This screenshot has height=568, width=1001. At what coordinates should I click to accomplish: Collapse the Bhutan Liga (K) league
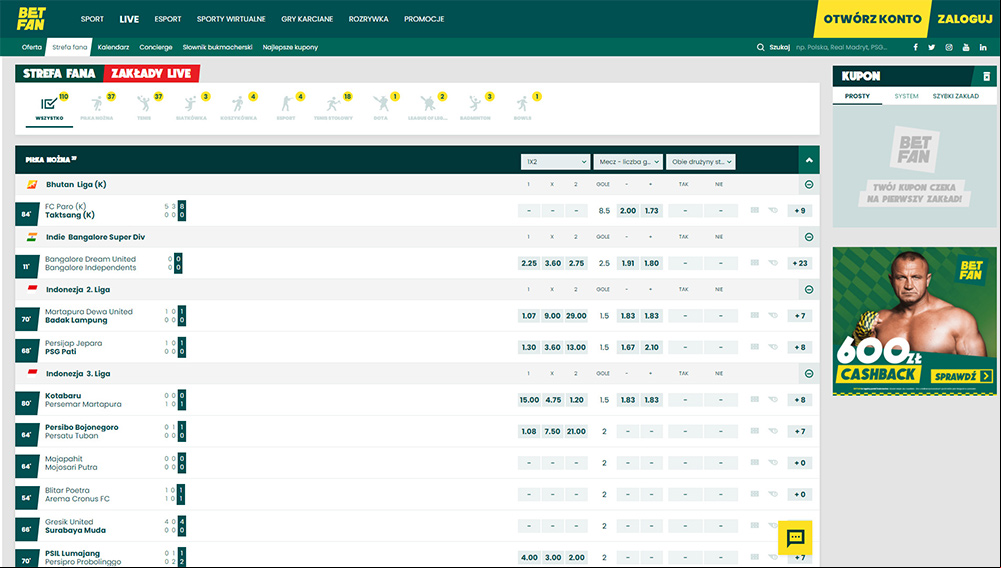point(809,184)
